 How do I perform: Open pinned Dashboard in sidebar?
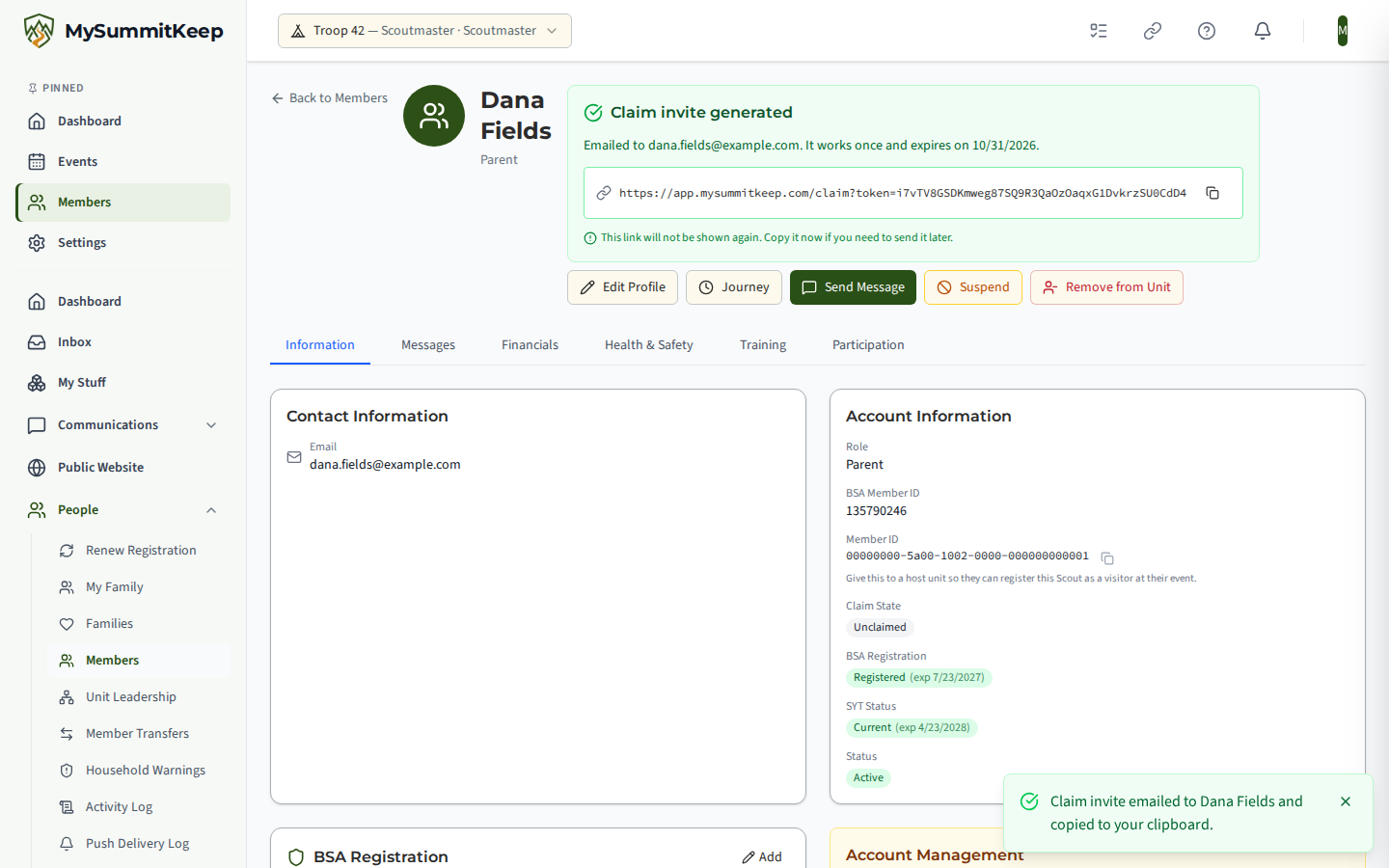coord(123,122)
